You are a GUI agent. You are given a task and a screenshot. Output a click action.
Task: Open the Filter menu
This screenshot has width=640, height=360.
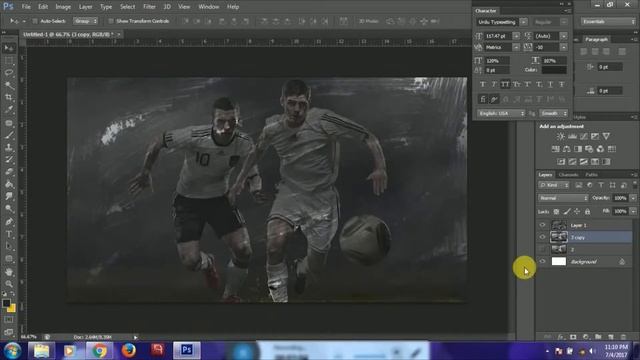149,7
